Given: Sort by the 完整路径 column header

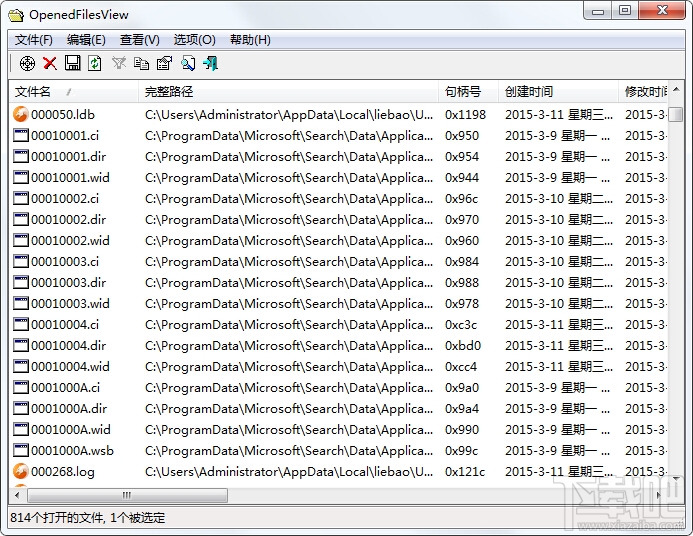Looking at the screenshot, I should (x=289, y=91).
